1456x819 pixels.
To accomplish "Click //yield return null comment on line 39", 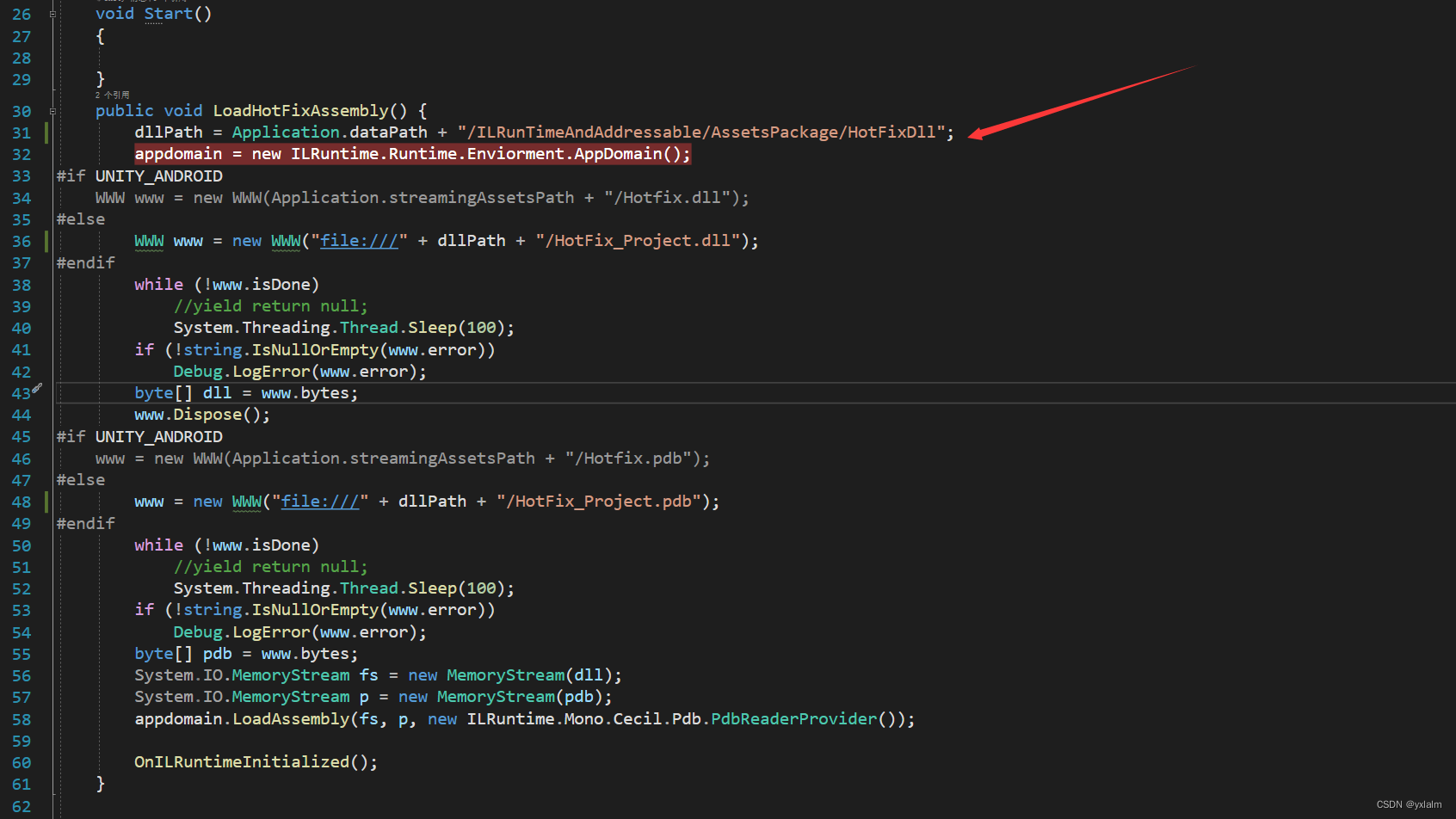I will 271,306.
